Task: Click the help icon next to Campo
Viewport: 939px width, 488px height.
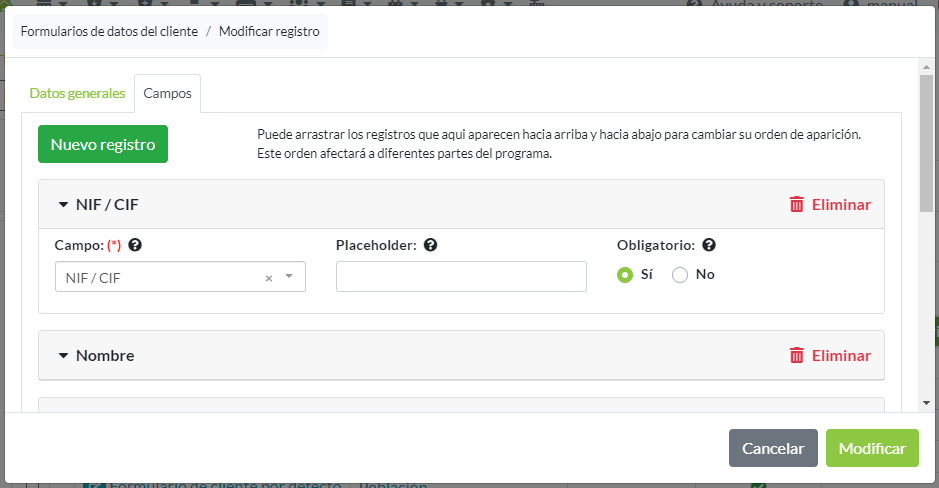Action: (x=135, y=245)
